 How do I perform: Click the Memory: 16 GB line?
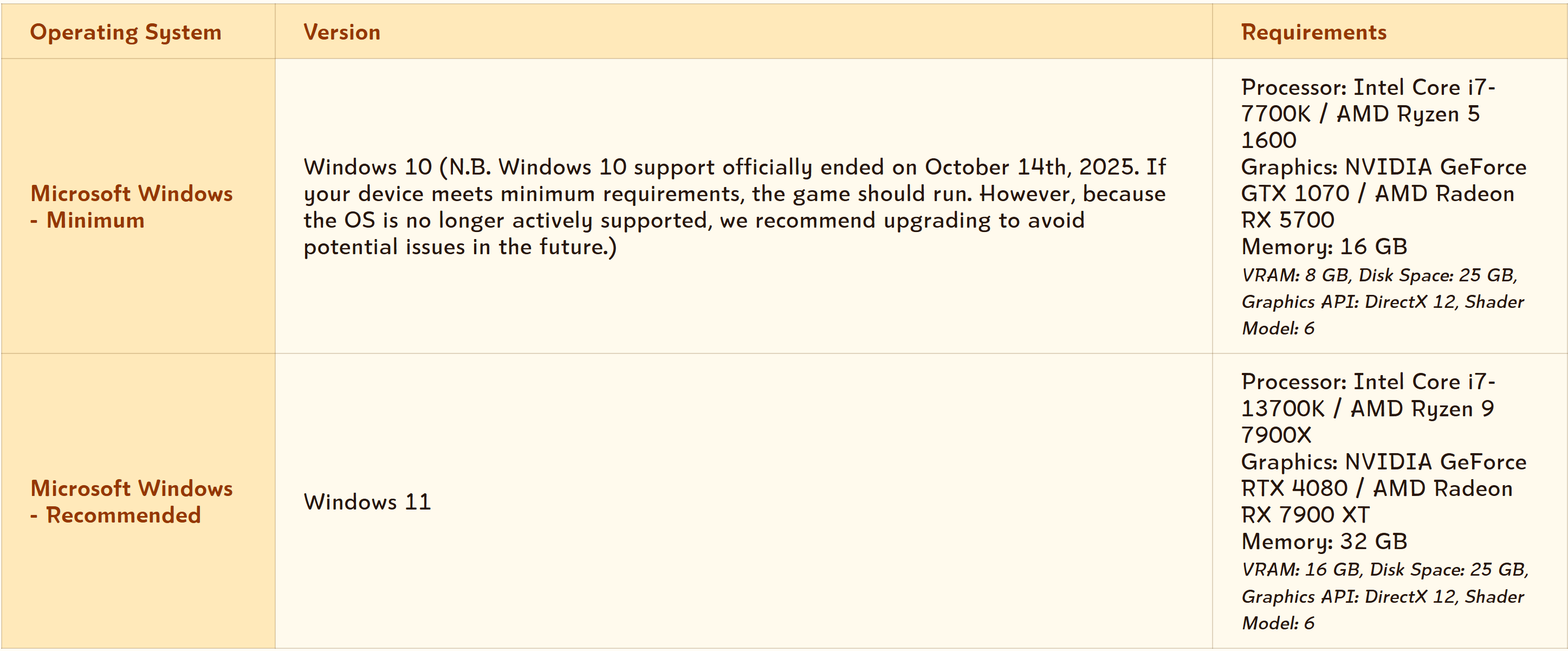click(x=1324, y=247)
